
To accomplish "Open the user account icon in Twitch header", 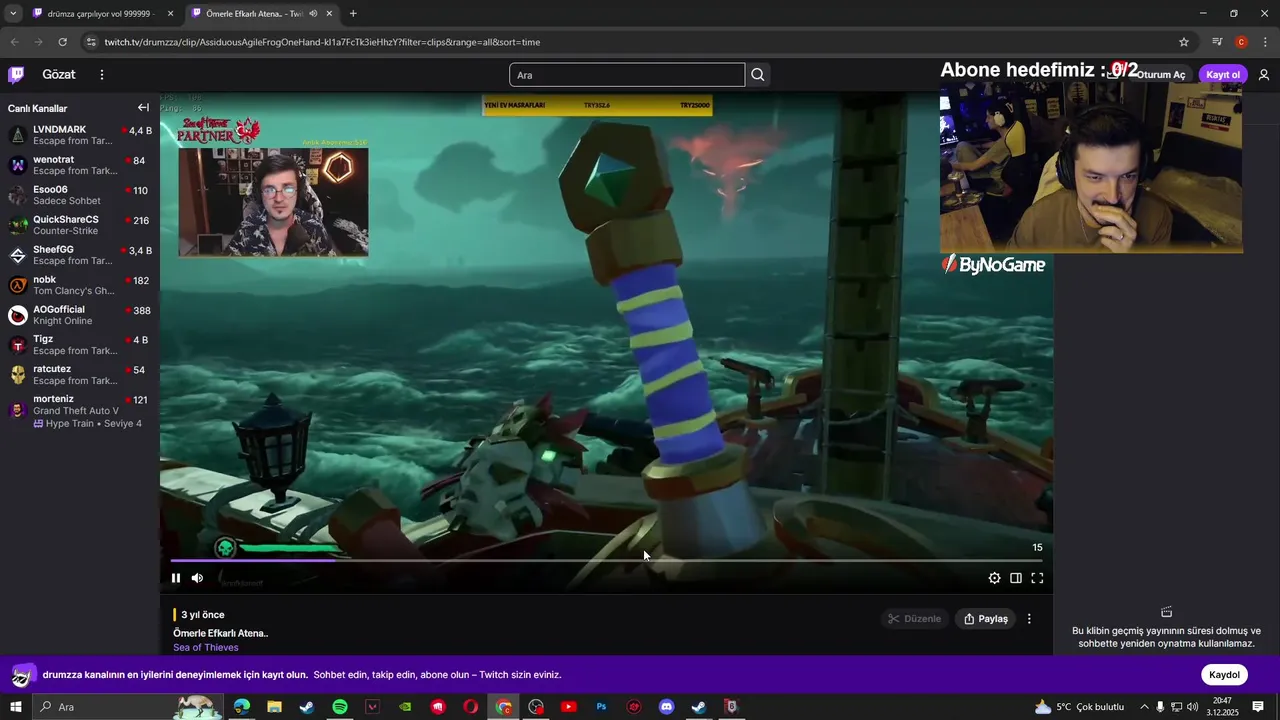I will (1264, 75).
